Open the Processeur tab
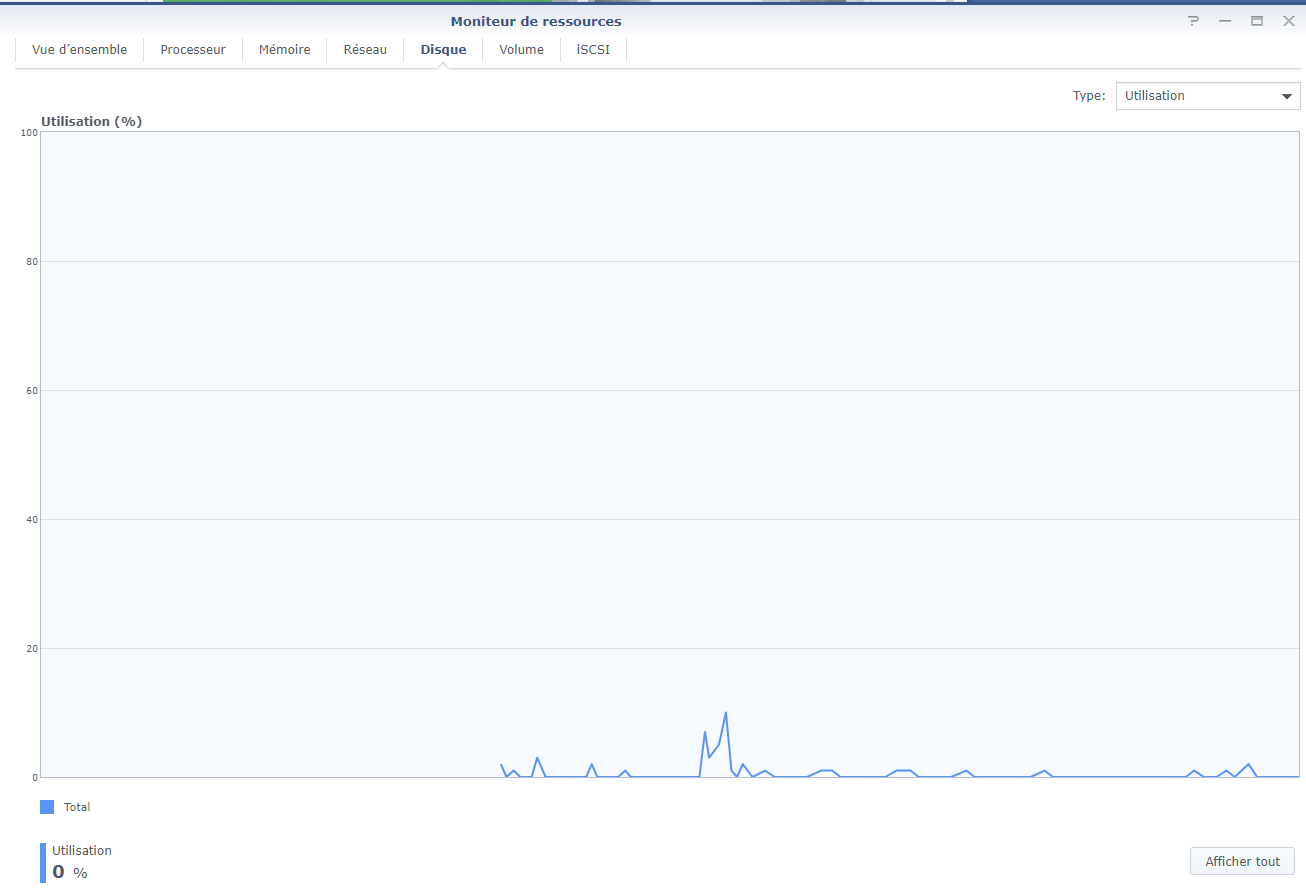 tap(193, 50)
